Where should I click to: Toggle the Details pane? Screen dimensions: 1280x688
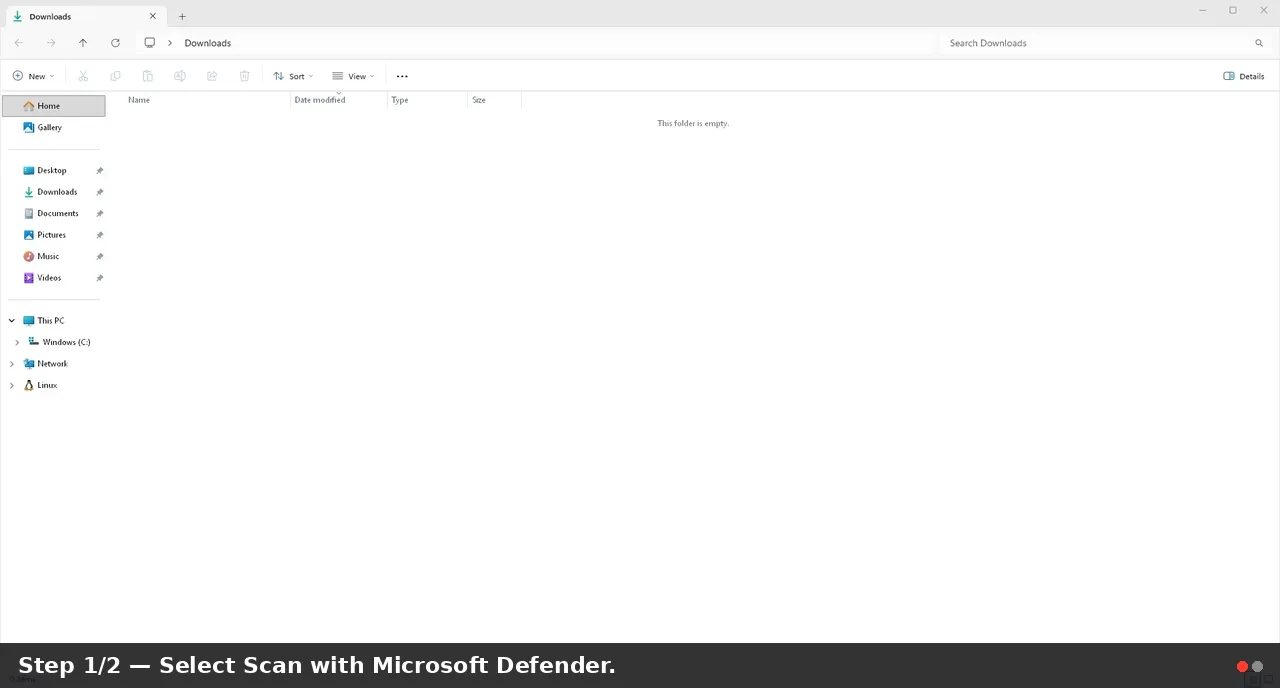(1244, 76)
